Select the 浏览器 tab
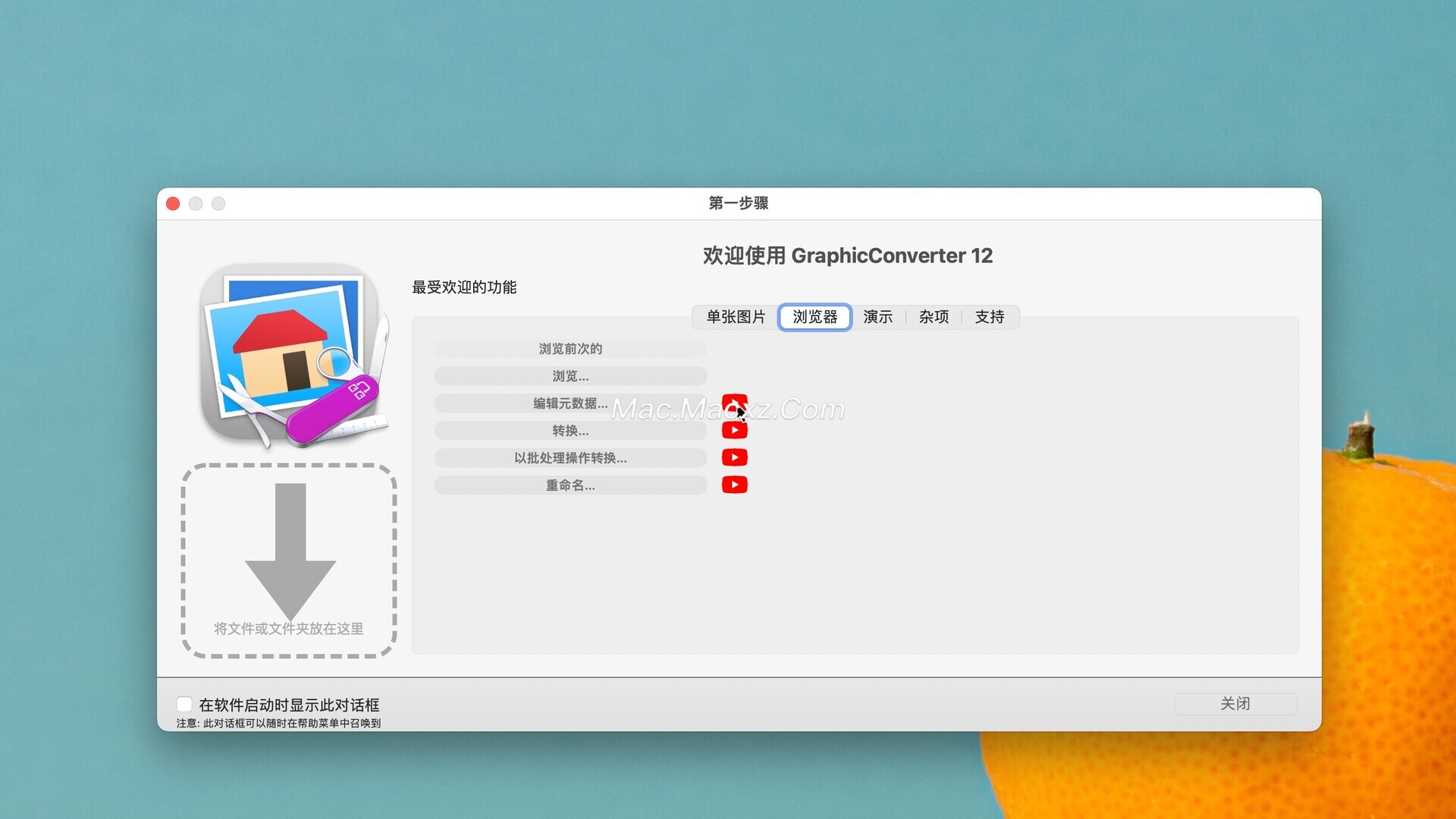The height and width of the screenshot is (819, 1456). pyautogui.click(x=814, y=317)
